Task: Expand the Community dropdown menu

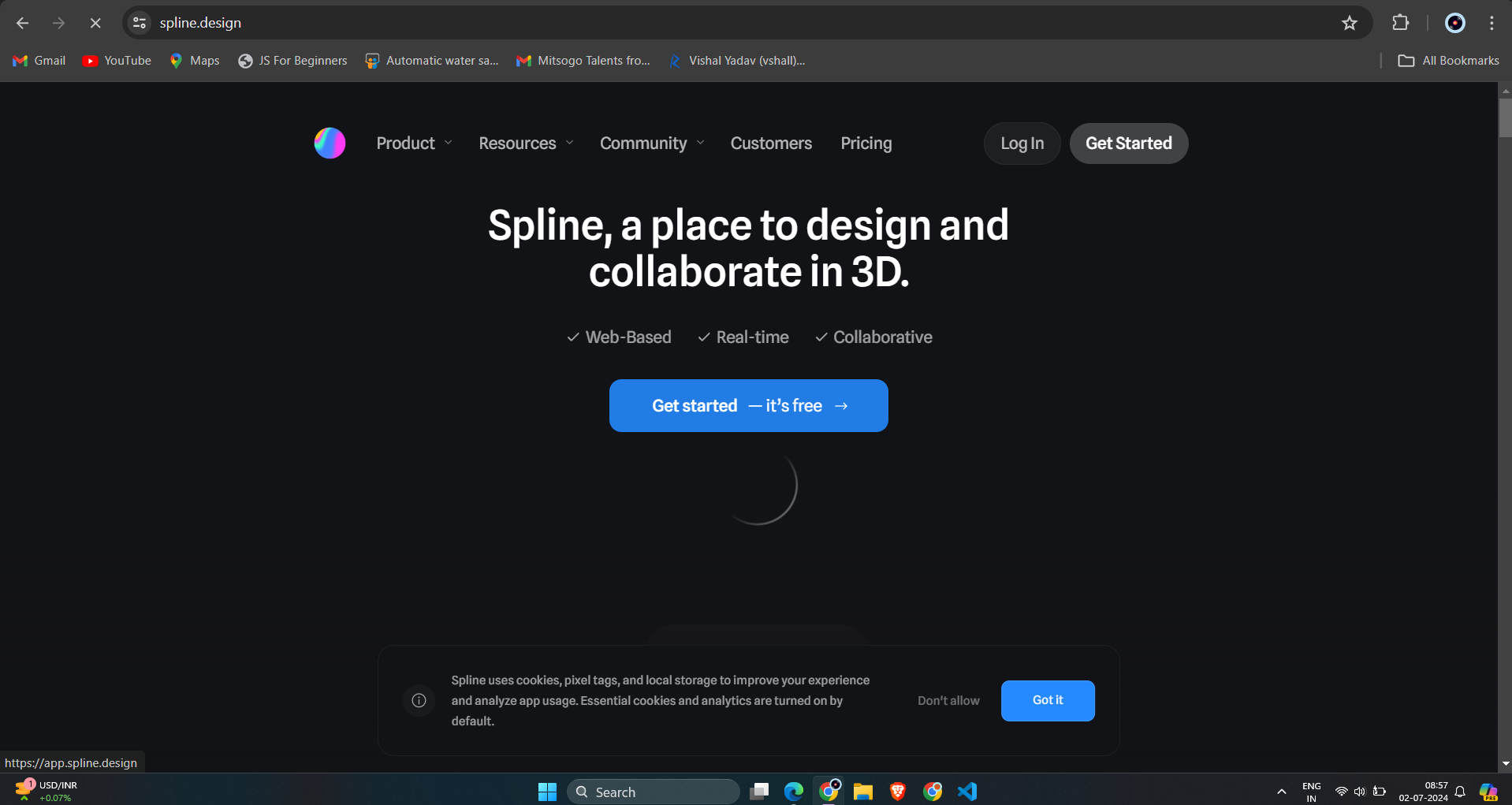Action: (x=651, y=143)
